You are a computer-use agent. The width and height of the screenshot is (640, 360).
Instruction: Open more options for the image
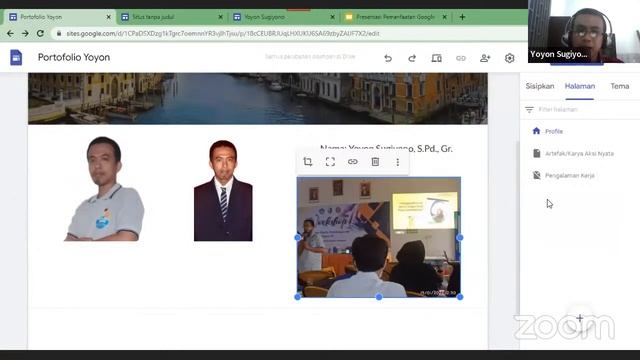click(x=398, y=162)
